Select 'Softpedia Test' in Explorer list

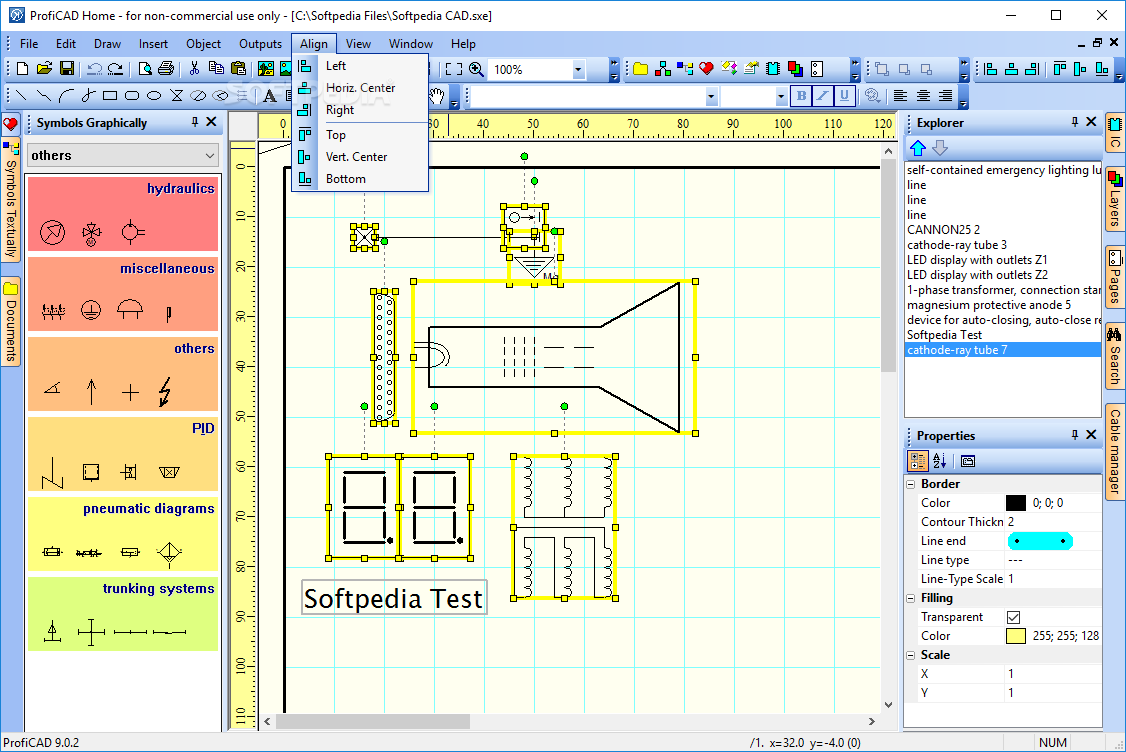[x=944, y=335]
